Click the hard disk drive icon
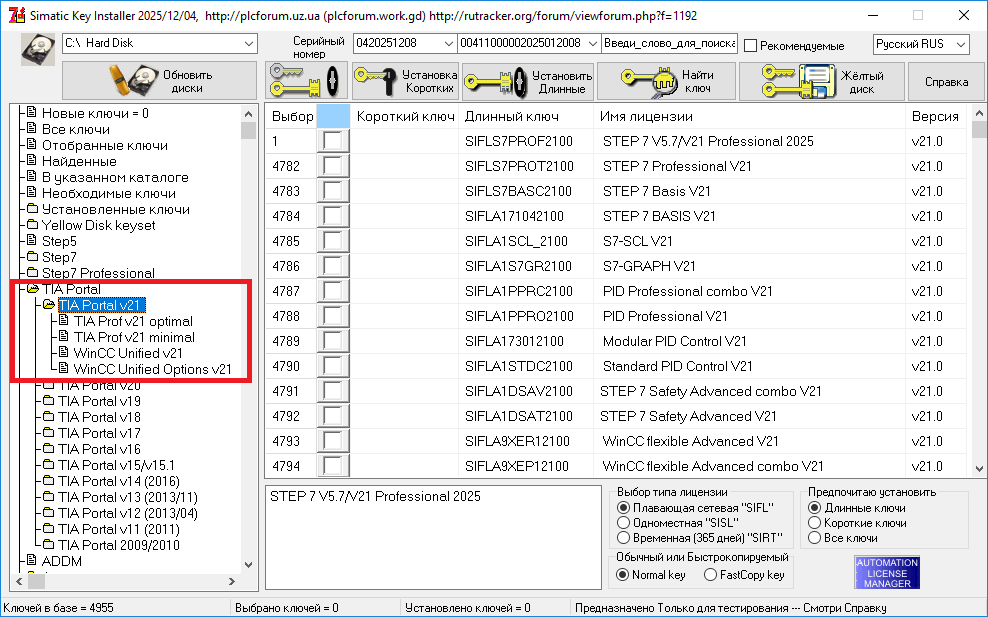 (39, 50)
